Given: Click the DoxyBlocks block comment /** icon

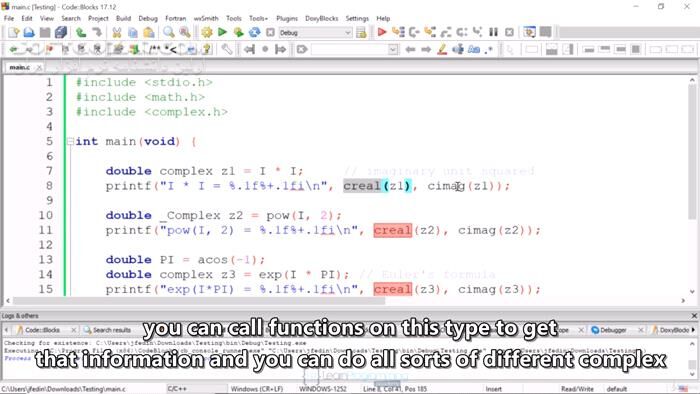Looking at the screenshot, I should (155, 49).
